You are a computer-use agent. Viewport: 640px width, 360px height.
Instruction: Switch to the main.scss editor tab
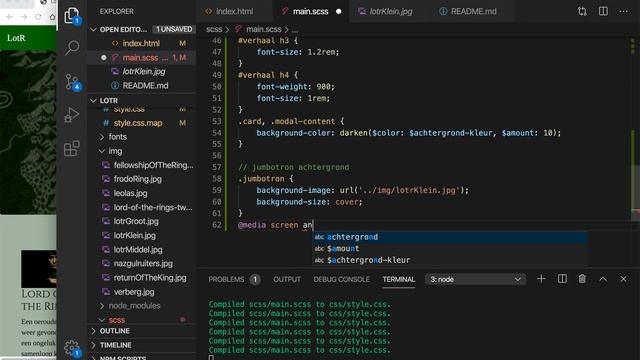311,11
